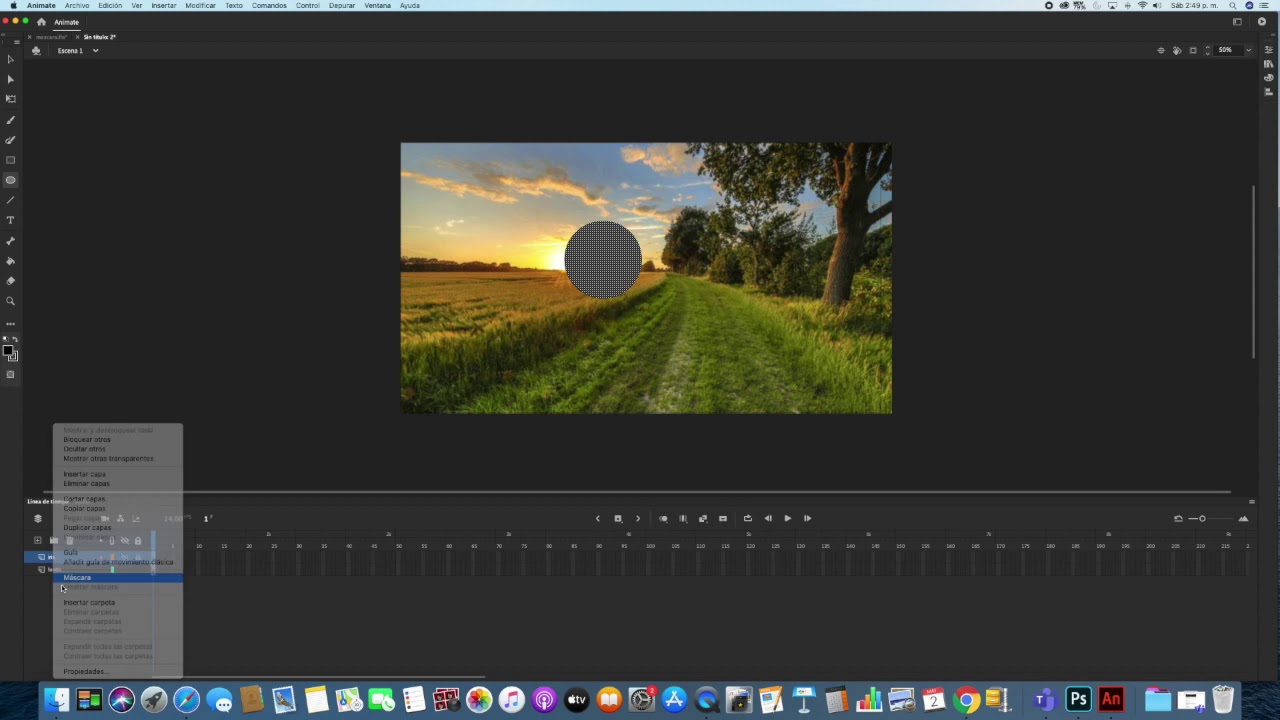Click the dotted circle on the stage
Screen dimensions: 1280x720
603,260
